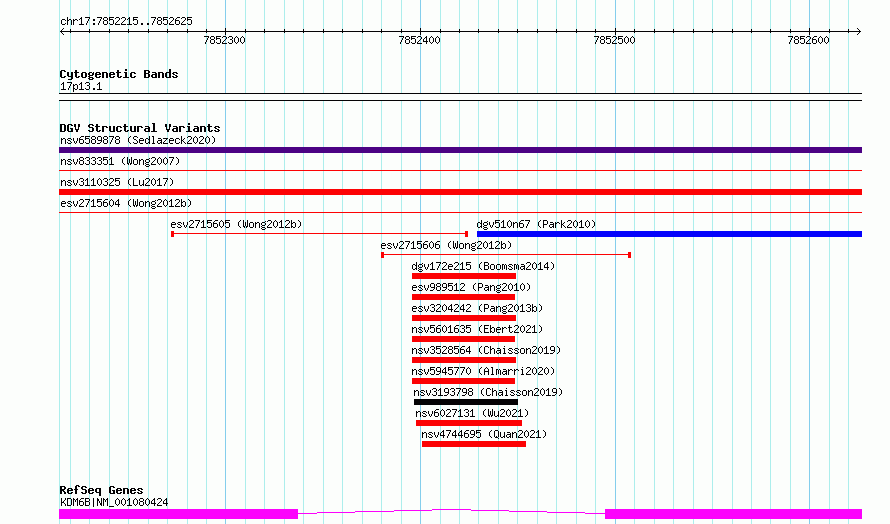Select the red bar under nsv3528564

click(464, 360)
